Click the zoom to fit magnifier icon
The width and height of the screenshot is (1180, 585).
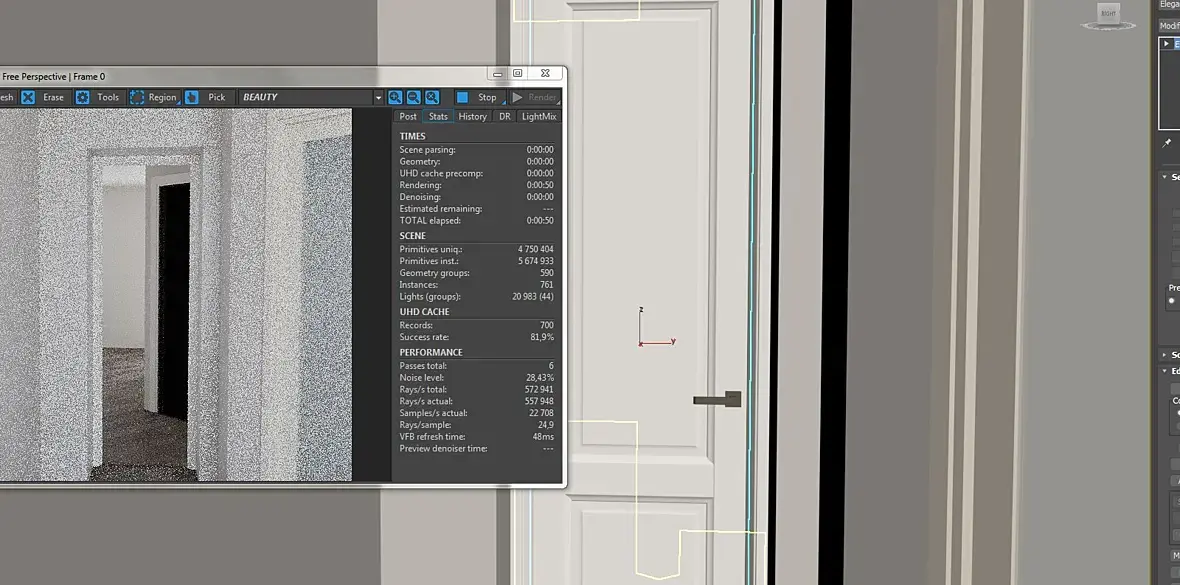[432, 97]
